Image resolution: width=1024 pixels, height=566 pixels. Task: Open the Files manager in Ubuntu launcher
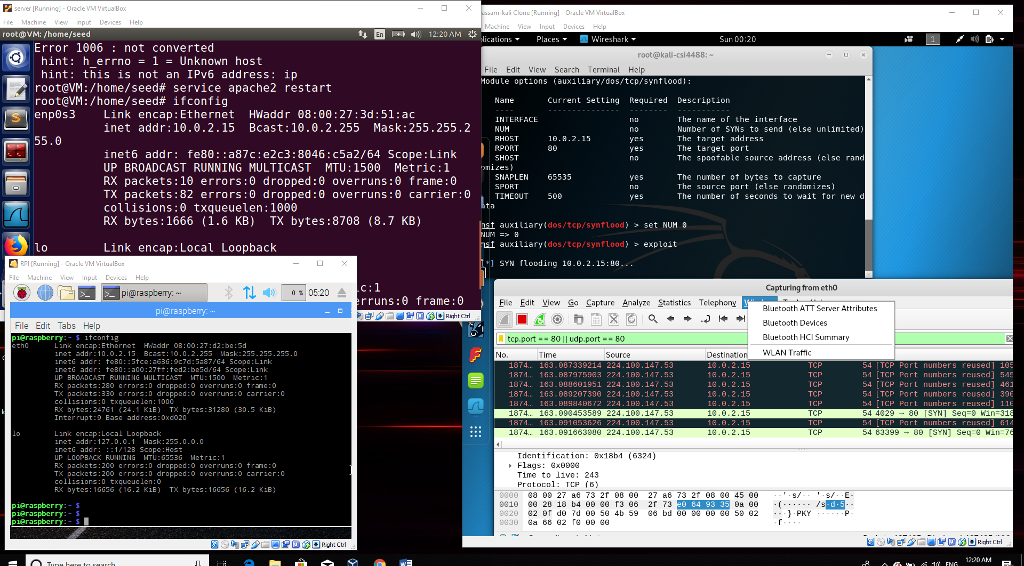click(x=15, y=182)
